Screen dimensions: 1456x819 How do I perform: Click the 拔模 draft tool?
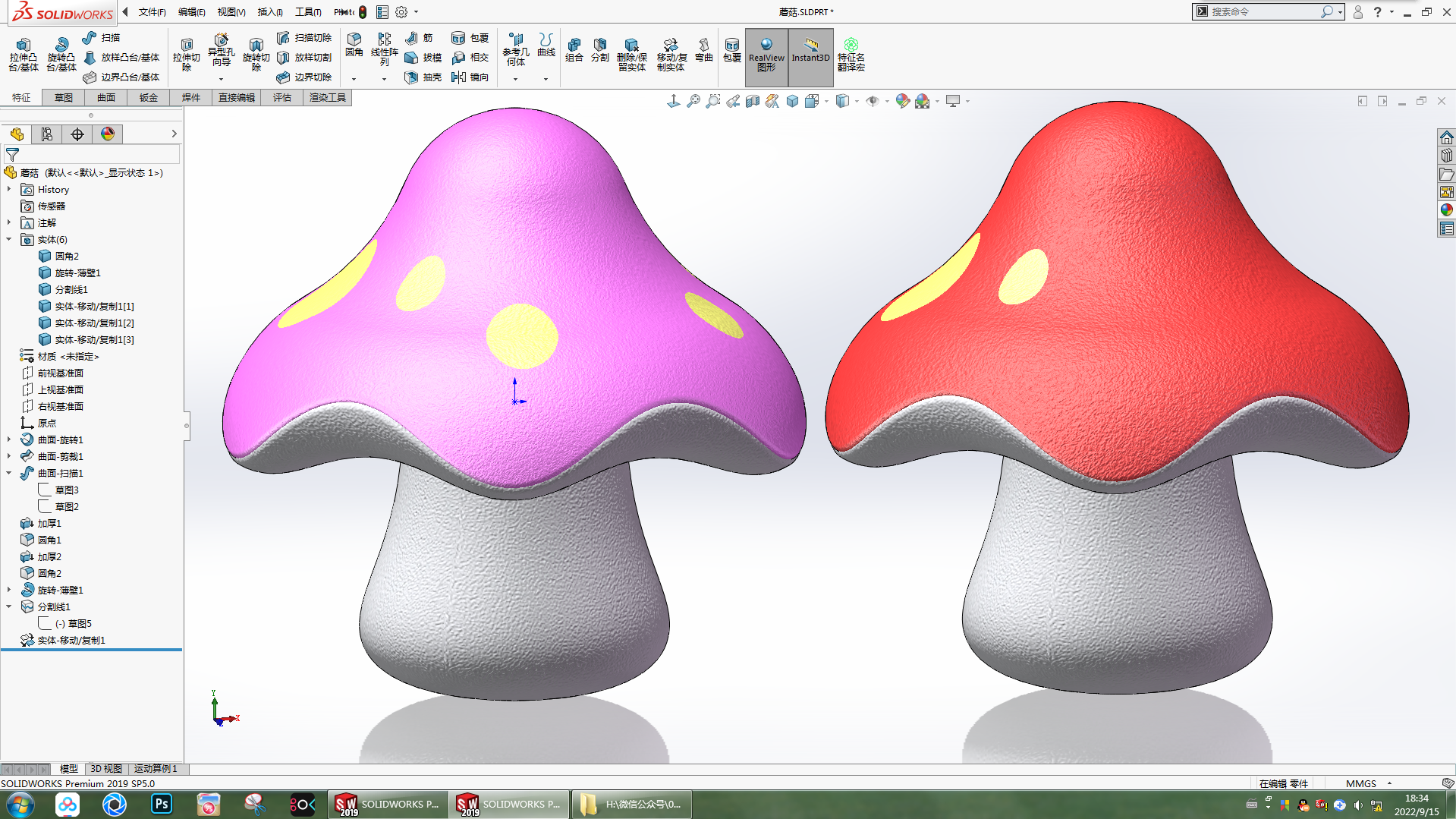click(423, 58)
